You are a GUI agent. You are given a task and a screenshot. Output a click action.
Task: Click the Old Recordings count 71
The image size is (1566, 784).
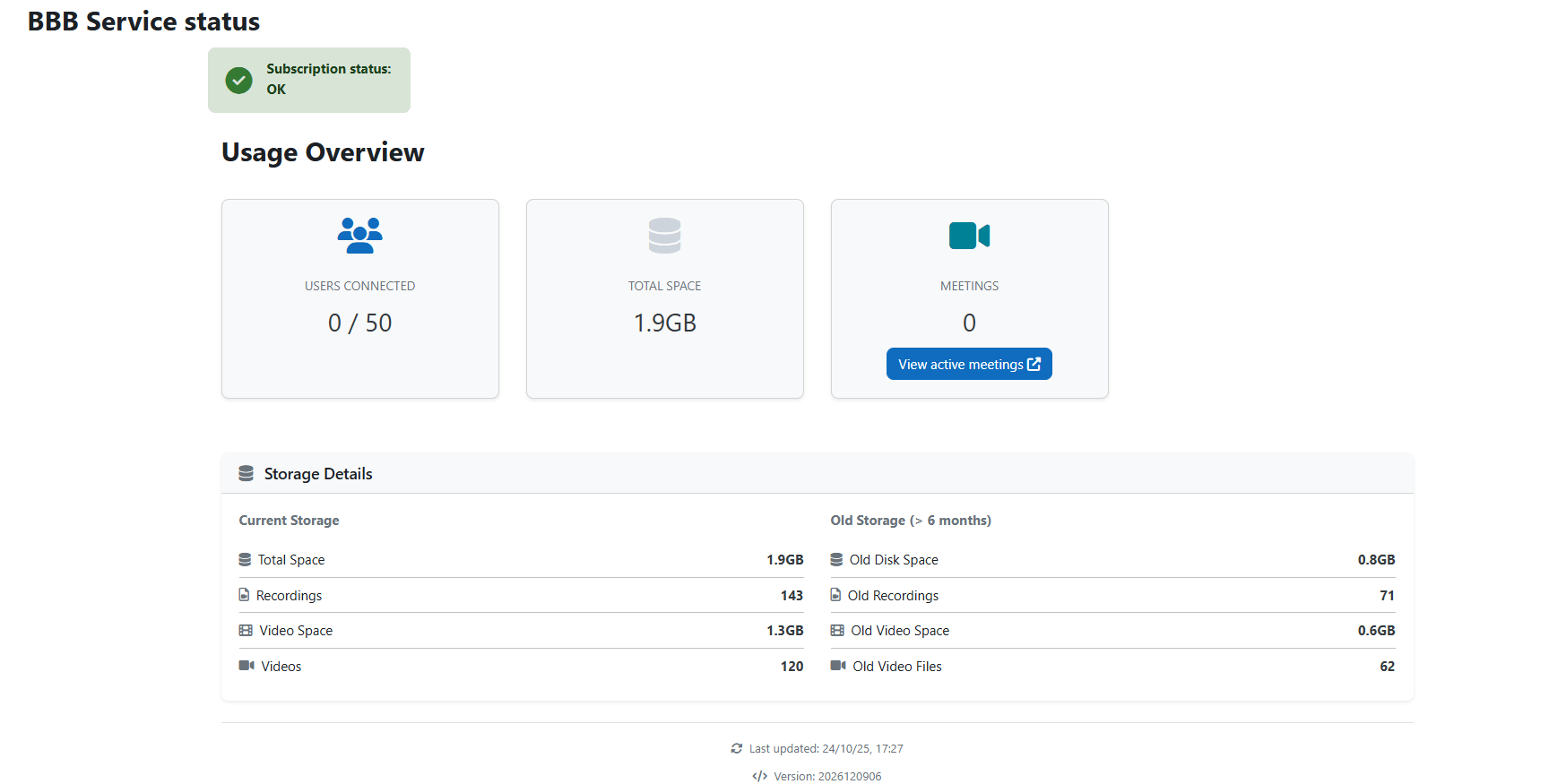point(1387,596)
